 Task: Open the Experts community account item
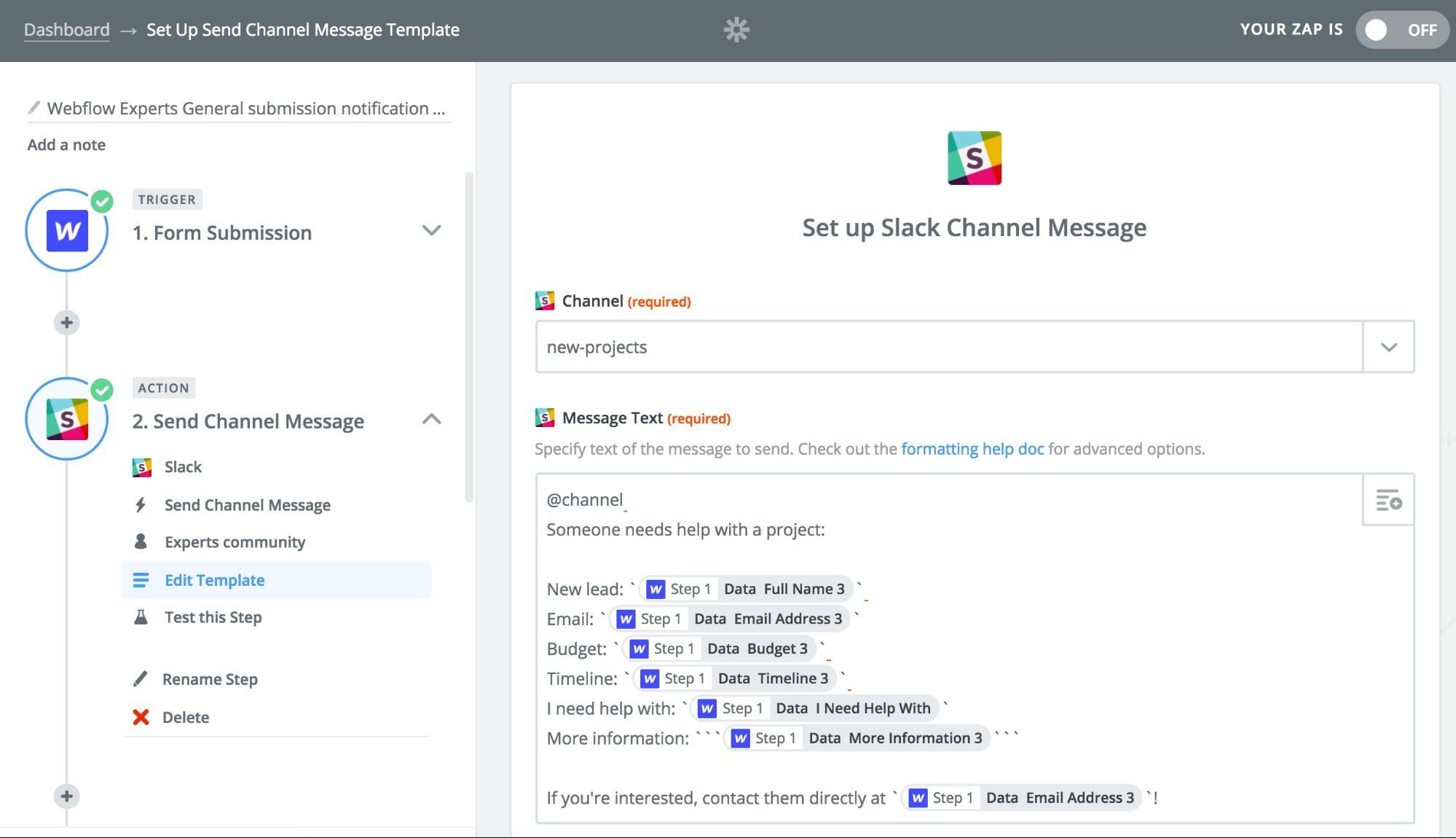277,542
